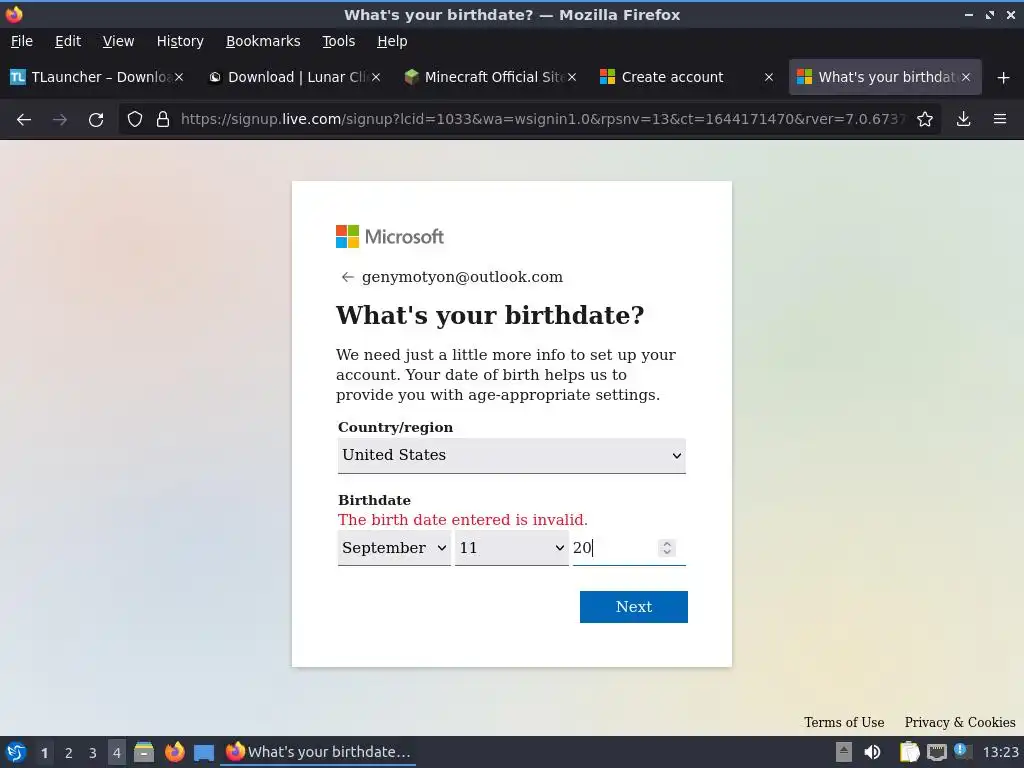This screenshot has width=1024, height=768.
Task: Launch Firefox from the taskbar quick launcher
Action: pos(174,752)
